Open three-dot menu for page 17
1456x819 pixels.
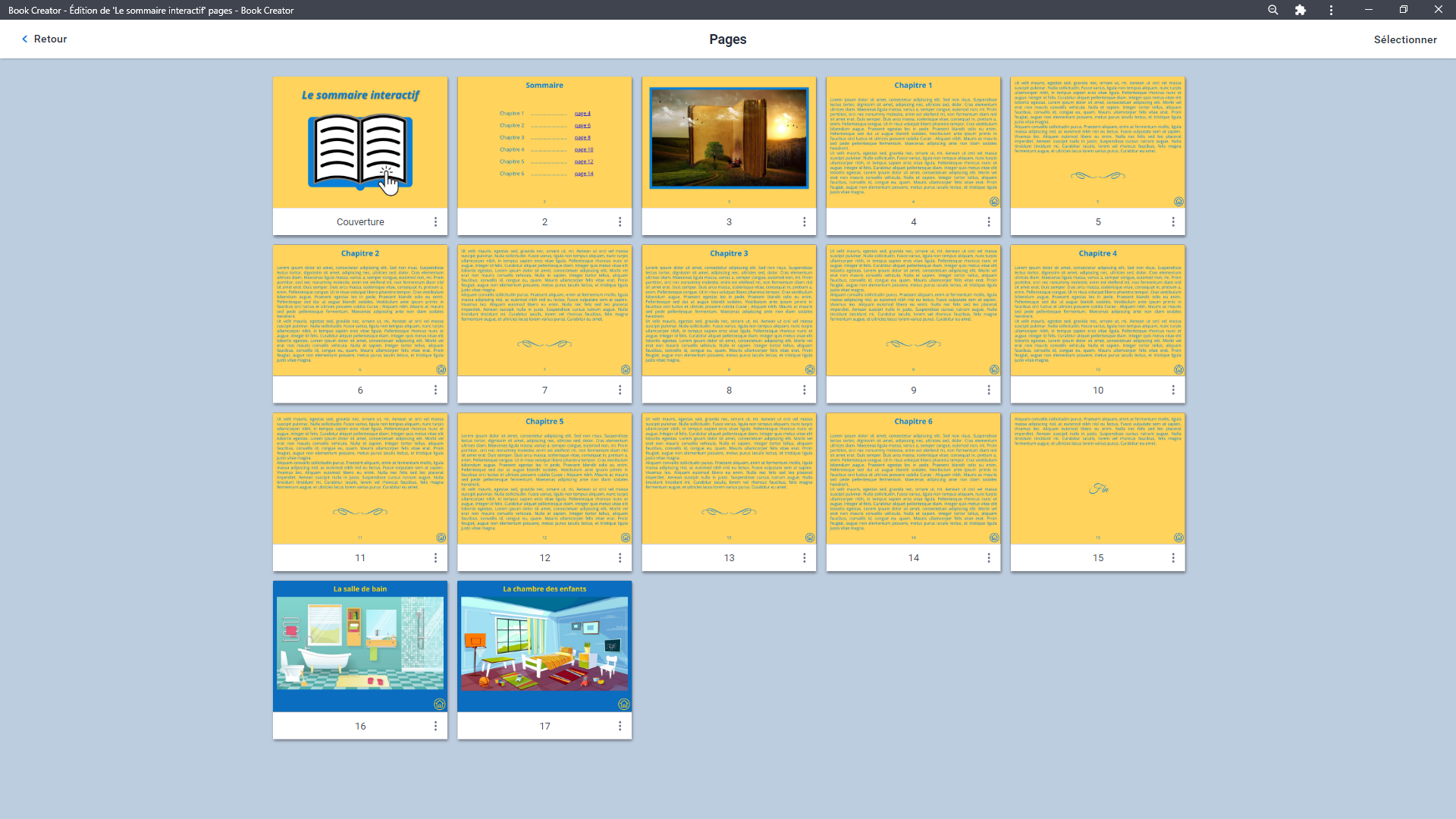click(x=620, y=726)
